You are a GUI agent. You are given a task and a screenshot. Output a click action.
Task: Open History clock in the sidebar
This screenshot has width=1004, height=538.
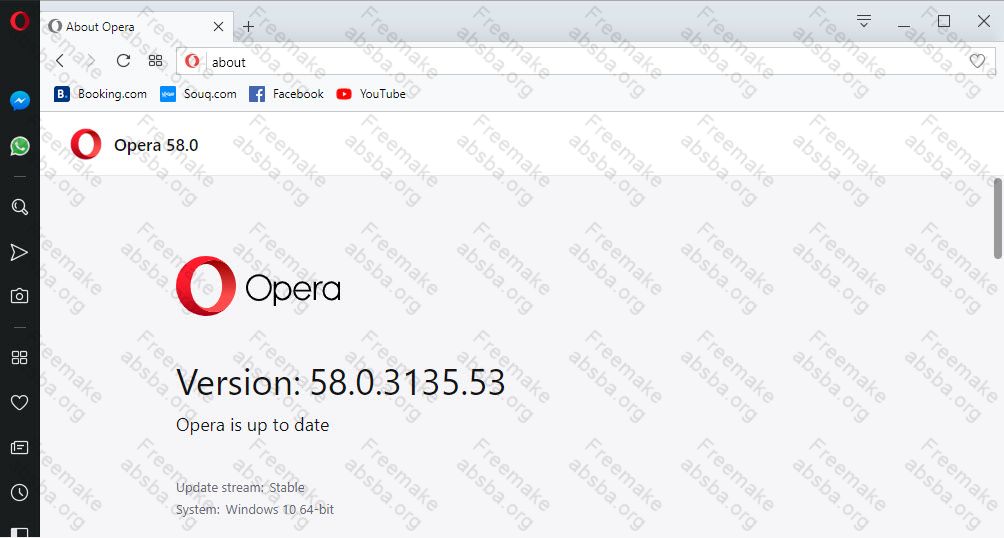click(x=19, y=493)
